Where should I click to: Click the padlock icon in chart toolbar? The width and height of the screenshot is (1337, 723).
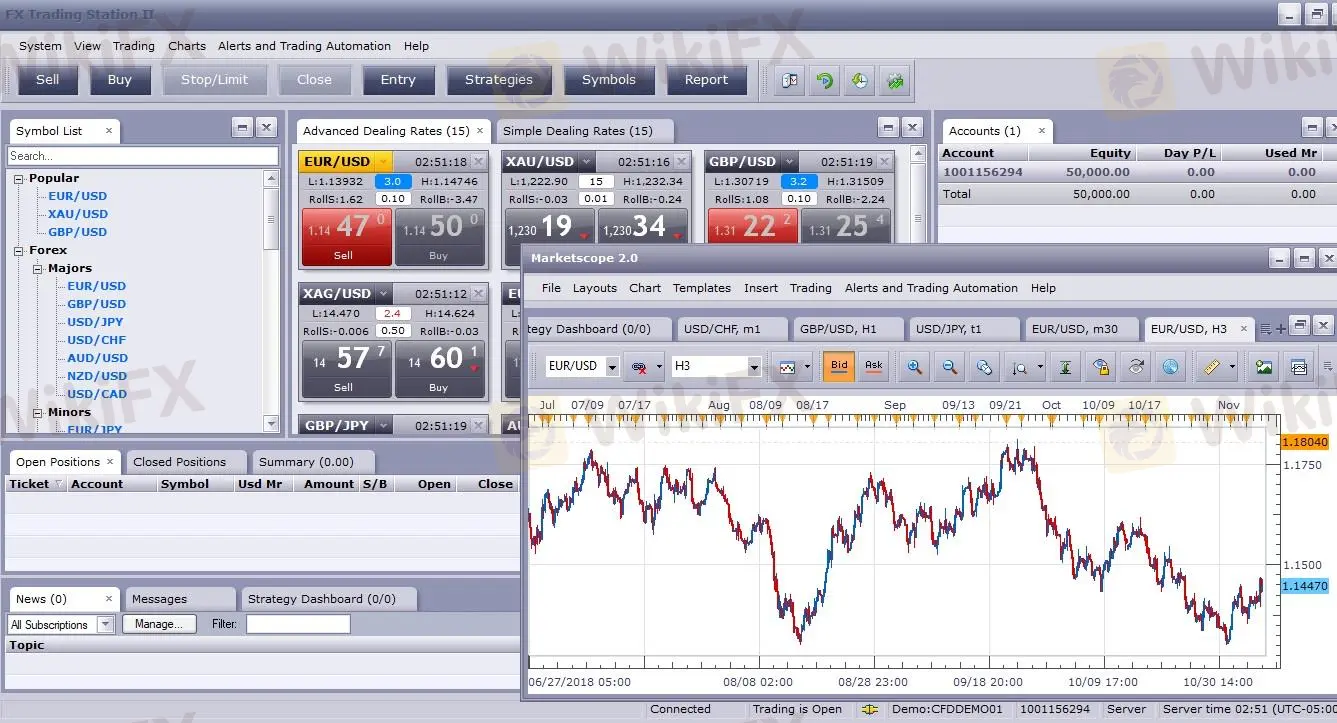tap(1100, 367)
